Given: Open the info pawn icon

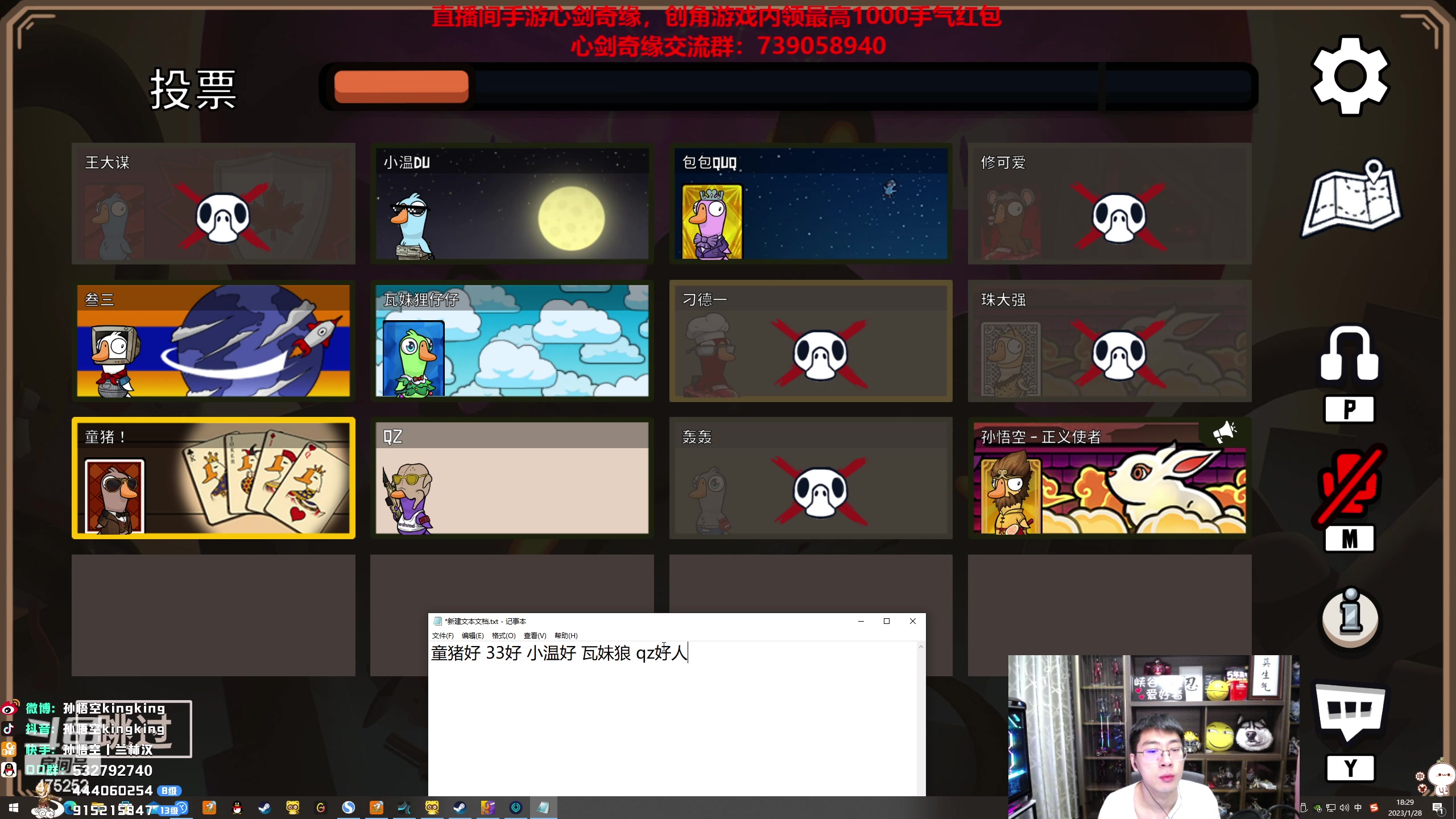Looking at the screenshot, I should pyautogui.click(x=1350, y=618).
